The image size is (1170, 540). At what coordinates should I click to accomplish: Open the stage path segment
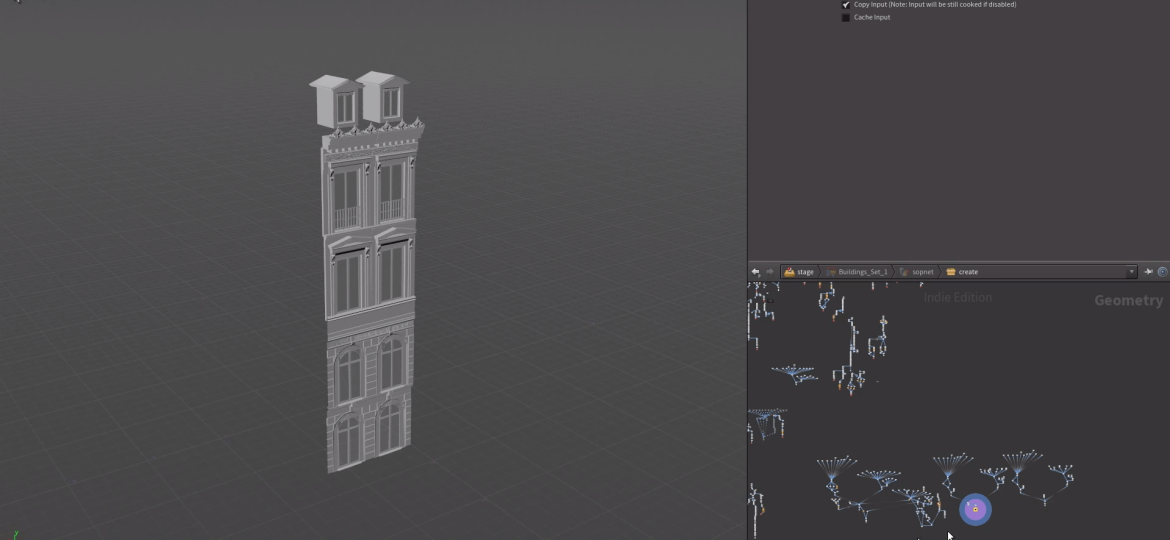click(800, 272)
